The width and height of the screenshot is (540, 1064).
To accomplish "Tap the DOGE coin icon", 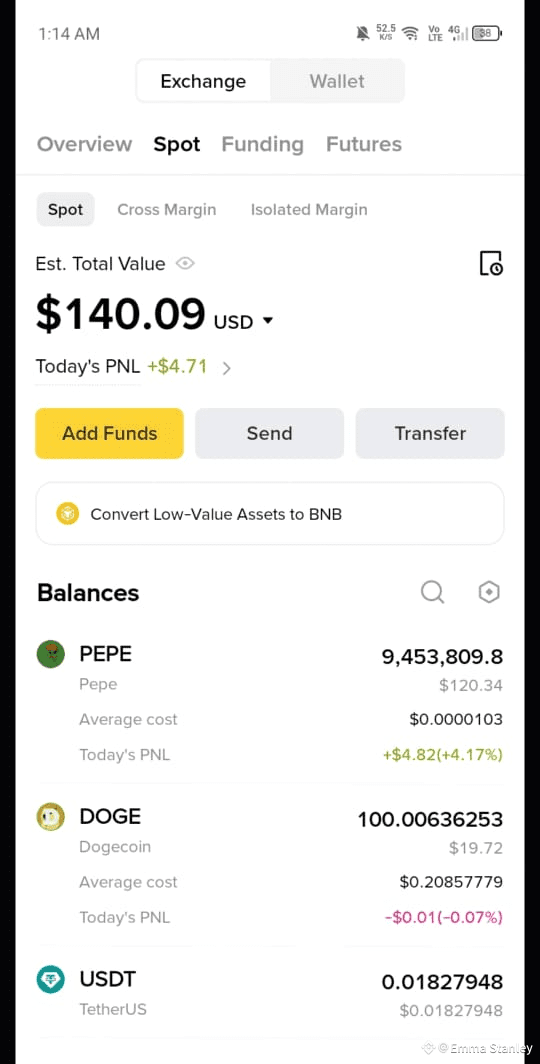I will 51,816.
